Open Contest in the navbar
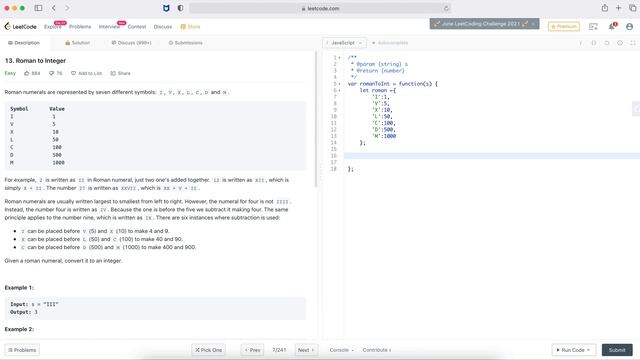The width and height of the screenshot is (640, 360). (x=137, y=27)
